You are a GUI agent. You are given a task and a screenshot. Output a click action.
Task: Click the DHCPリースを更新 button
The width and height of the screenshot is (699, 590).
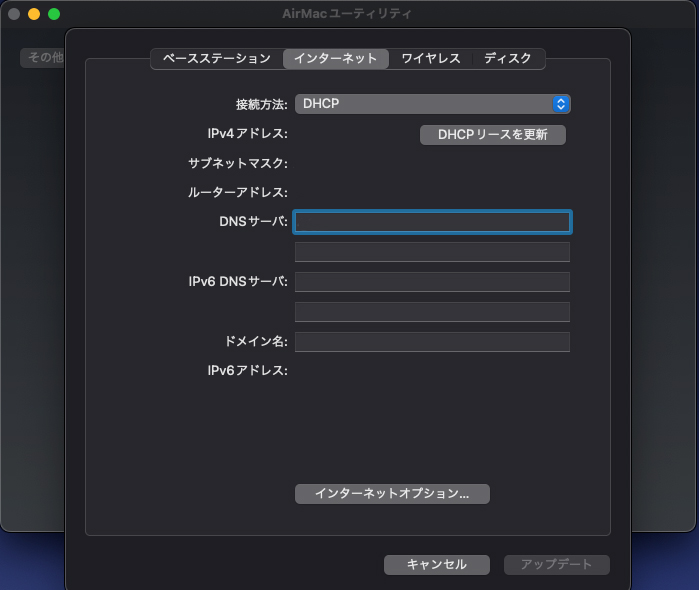pos(493,135)
